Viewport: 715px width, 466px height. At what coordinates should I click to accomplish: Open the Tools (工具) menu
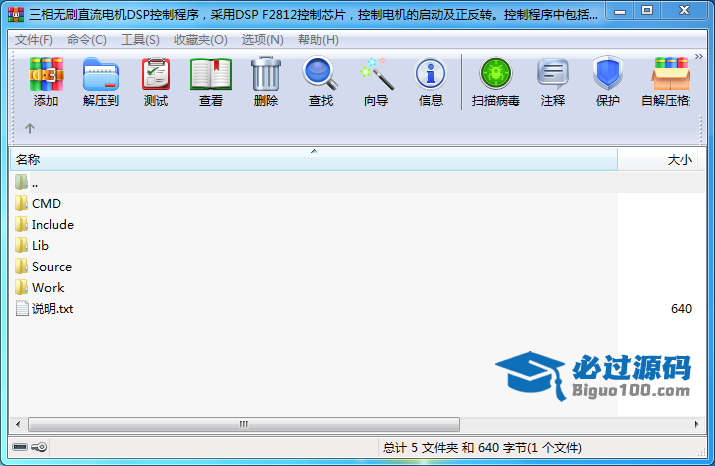[x=140, y=40]
